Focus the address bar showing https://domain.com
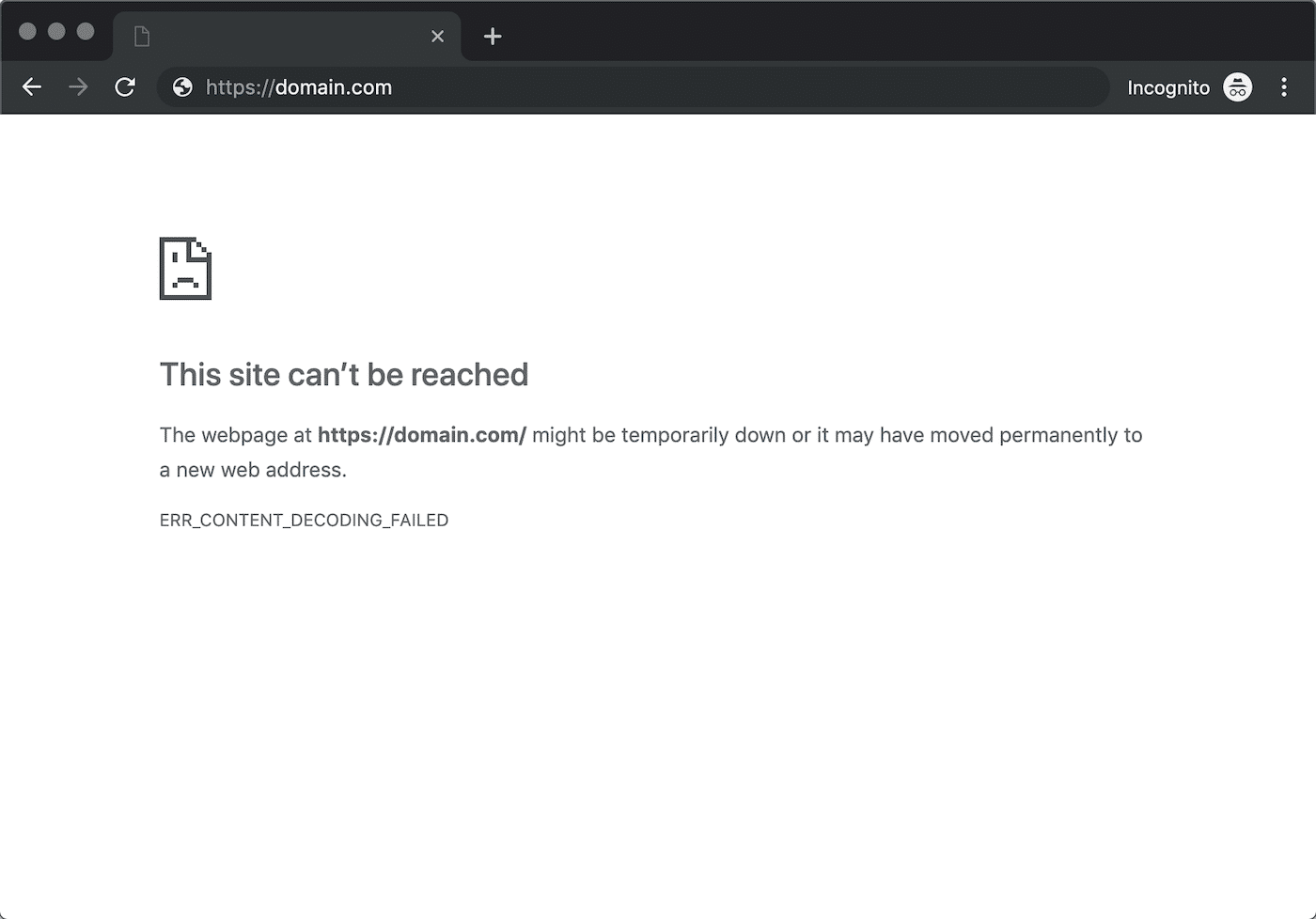 coord(564,87)
